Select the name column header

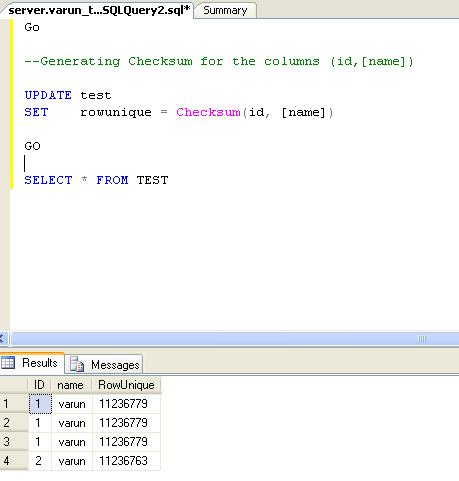(x=71, y=385)
